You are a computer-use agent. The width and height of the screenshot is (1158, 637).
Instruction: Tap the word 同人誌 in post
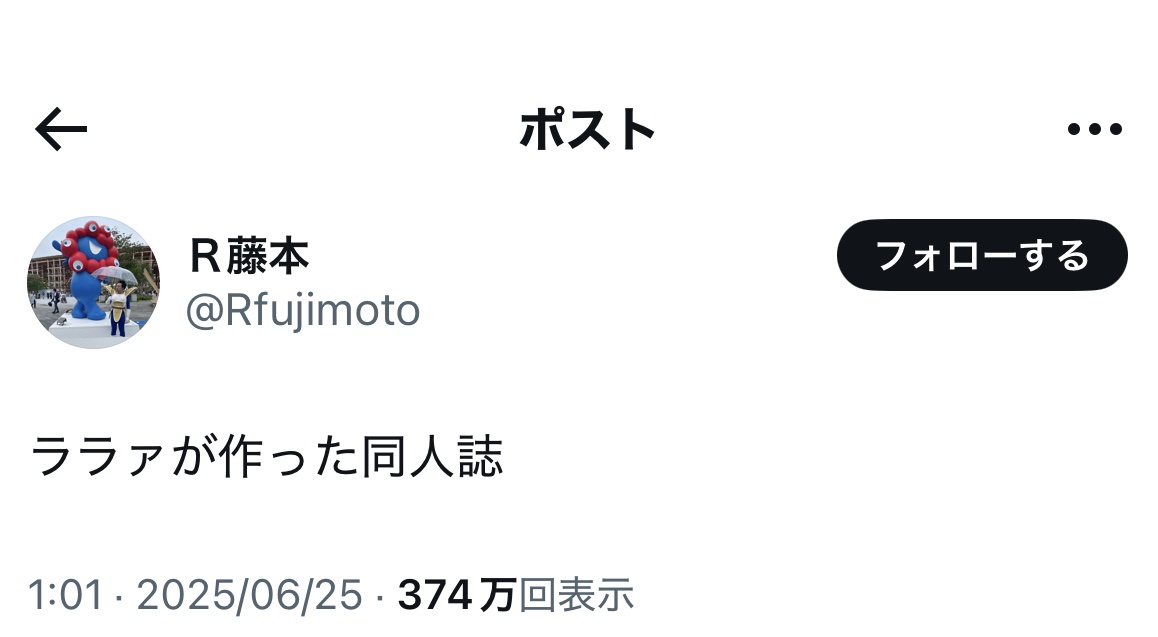433,456
